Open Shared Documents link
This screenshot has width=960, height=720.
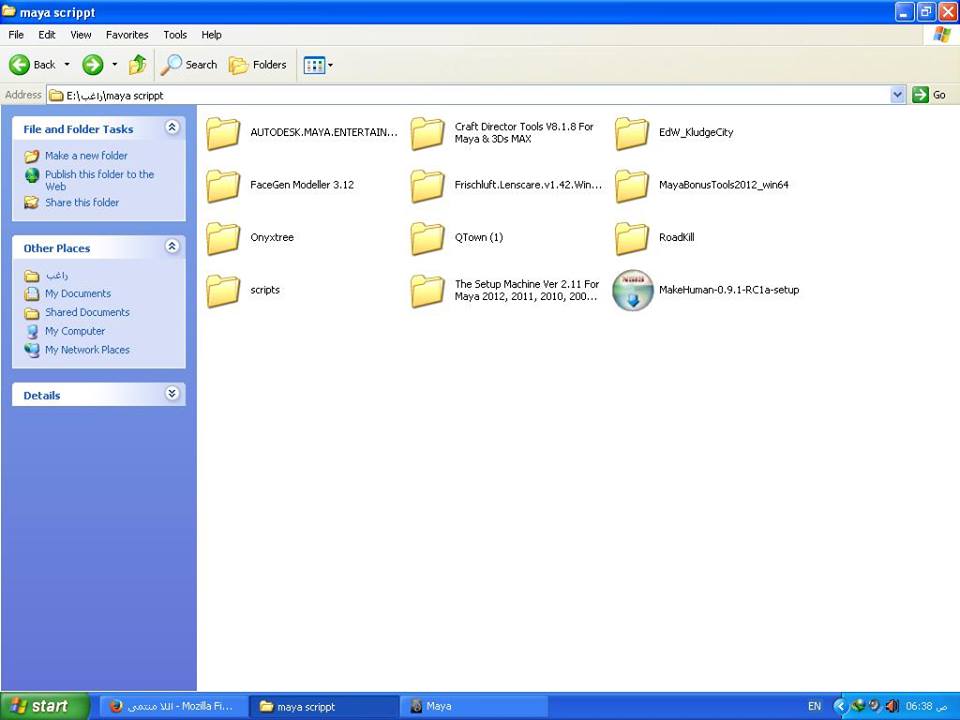coord(88,312)
